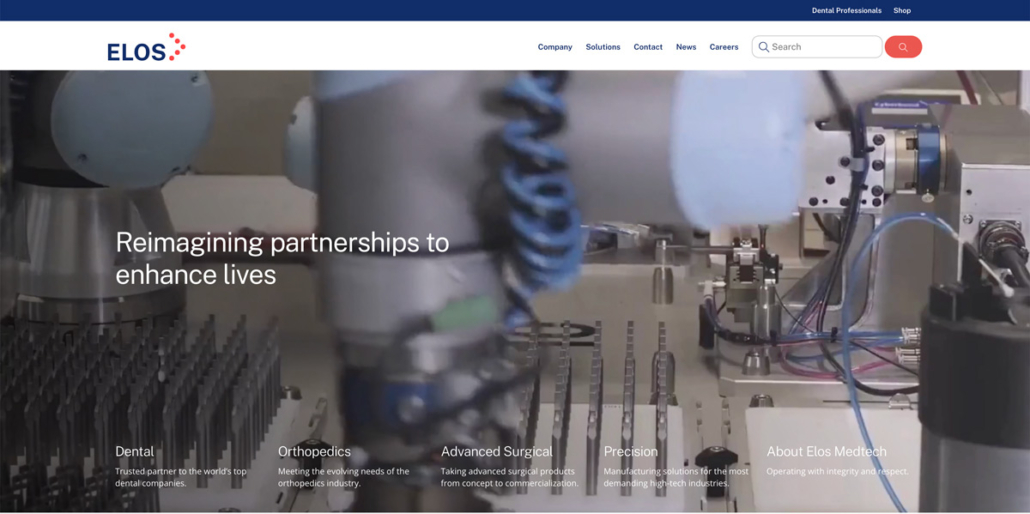Go to the Contact page
The image size is (1030, 514).
(x=648, y=47)
